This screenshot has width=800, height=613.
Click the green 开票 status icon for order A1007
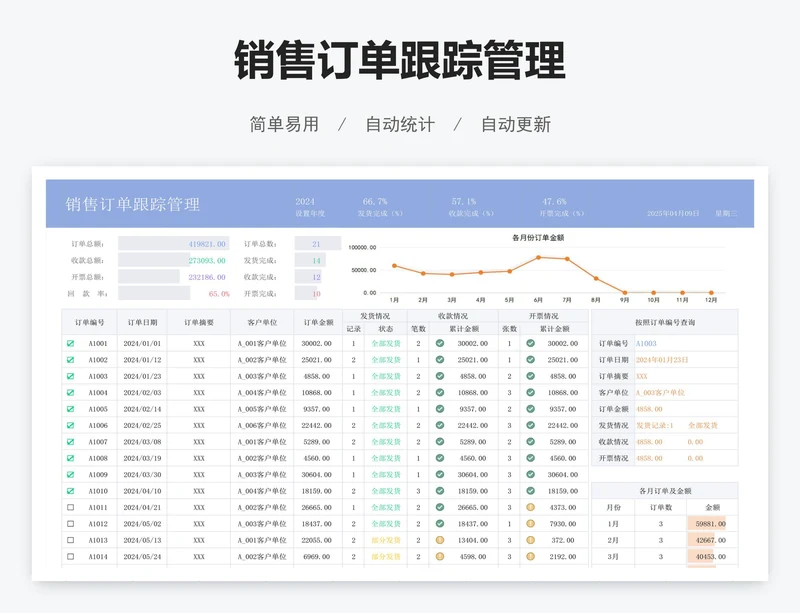point(531,442)
